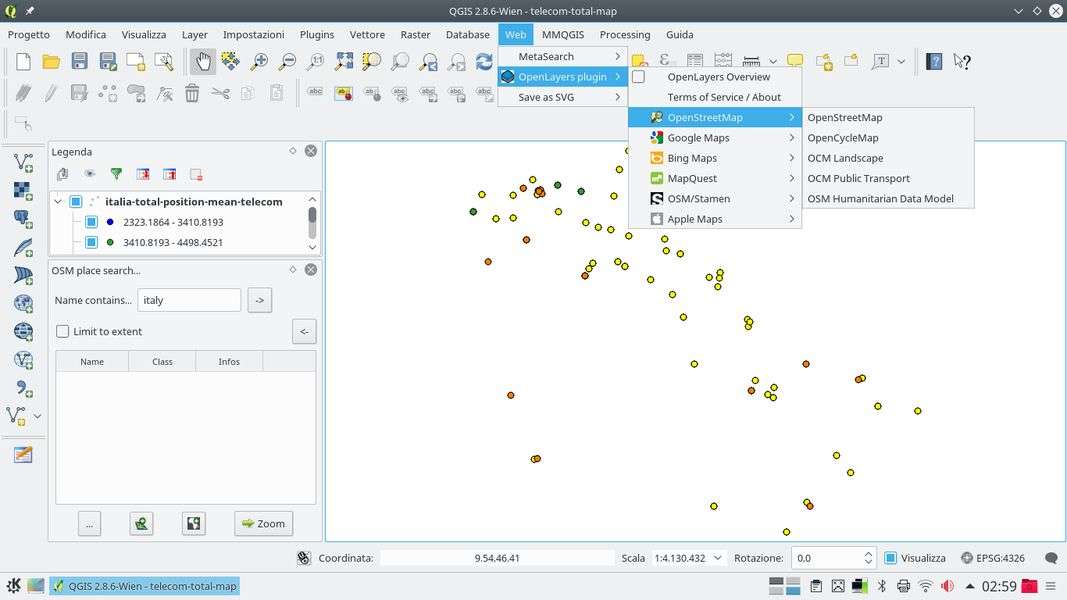This screenshot has width=1067, height=600.
Task: Click the Zoom Out magnifier tool
Action: coord(287,62)
